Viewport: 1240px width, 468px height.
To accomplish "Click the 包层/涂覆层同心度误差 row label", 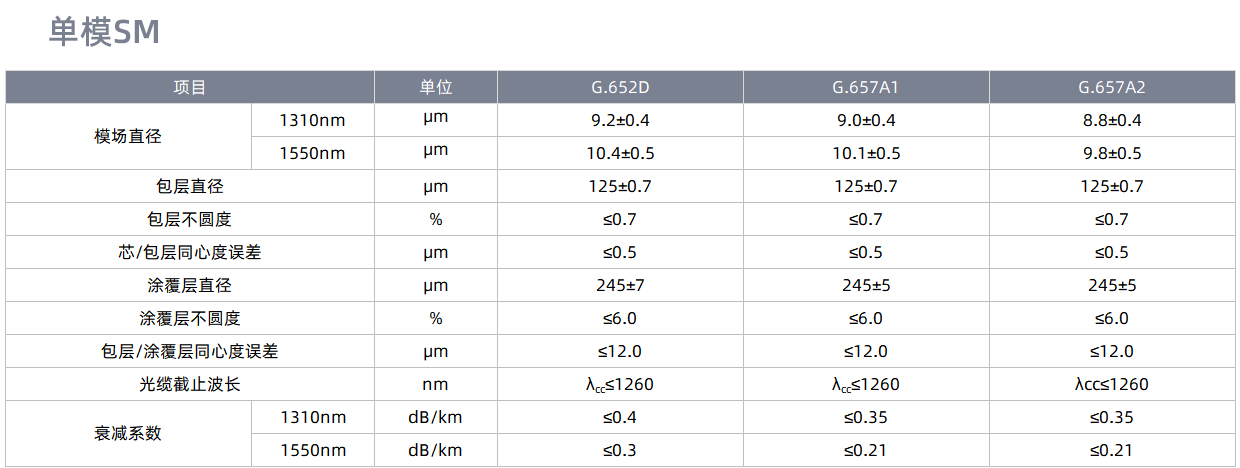I will point(190,351).
